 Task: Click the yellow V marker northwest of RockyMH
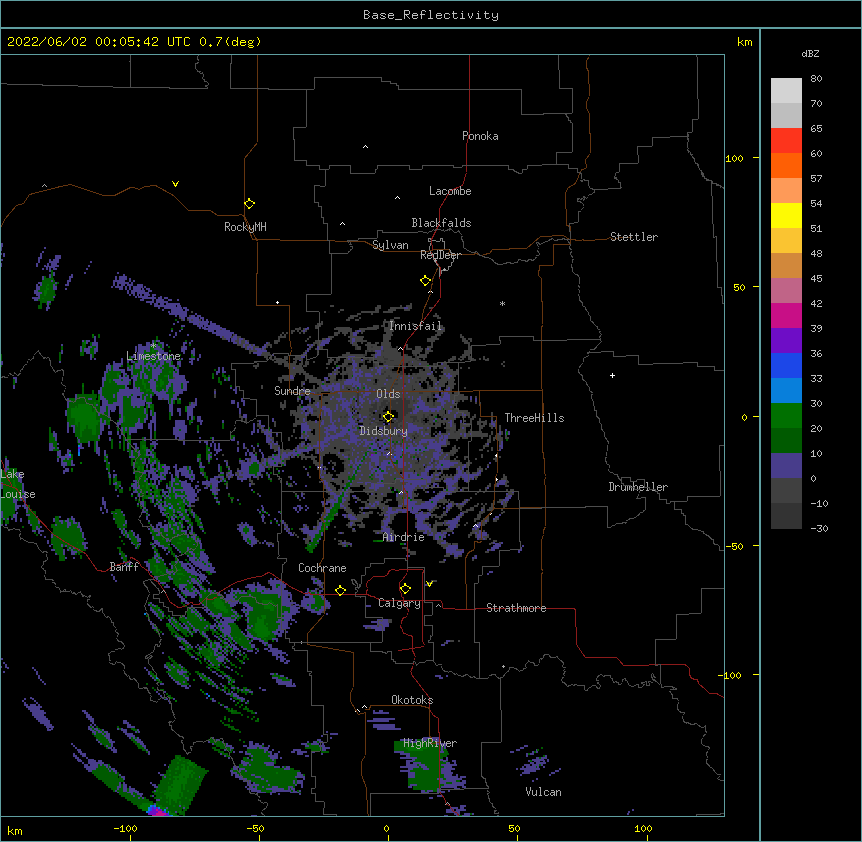[175, 184]
